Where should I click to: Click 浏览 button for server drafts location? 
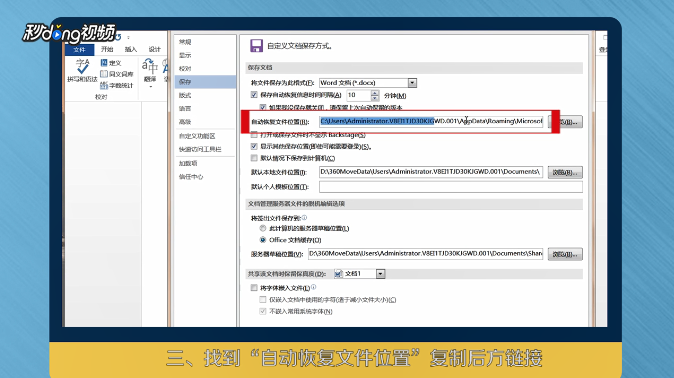click(x=565, y=254)
